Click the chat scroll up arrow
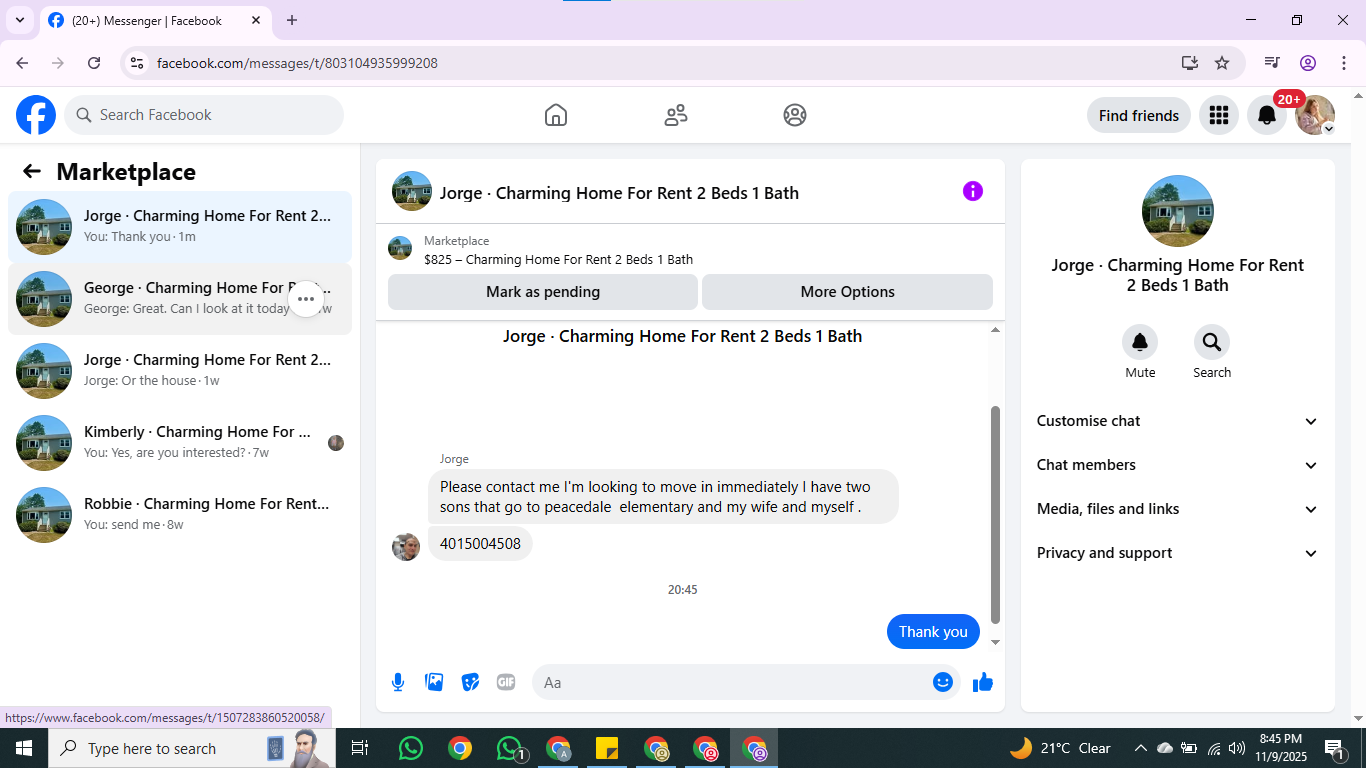Screen dimensions: 1366x768 995,330
